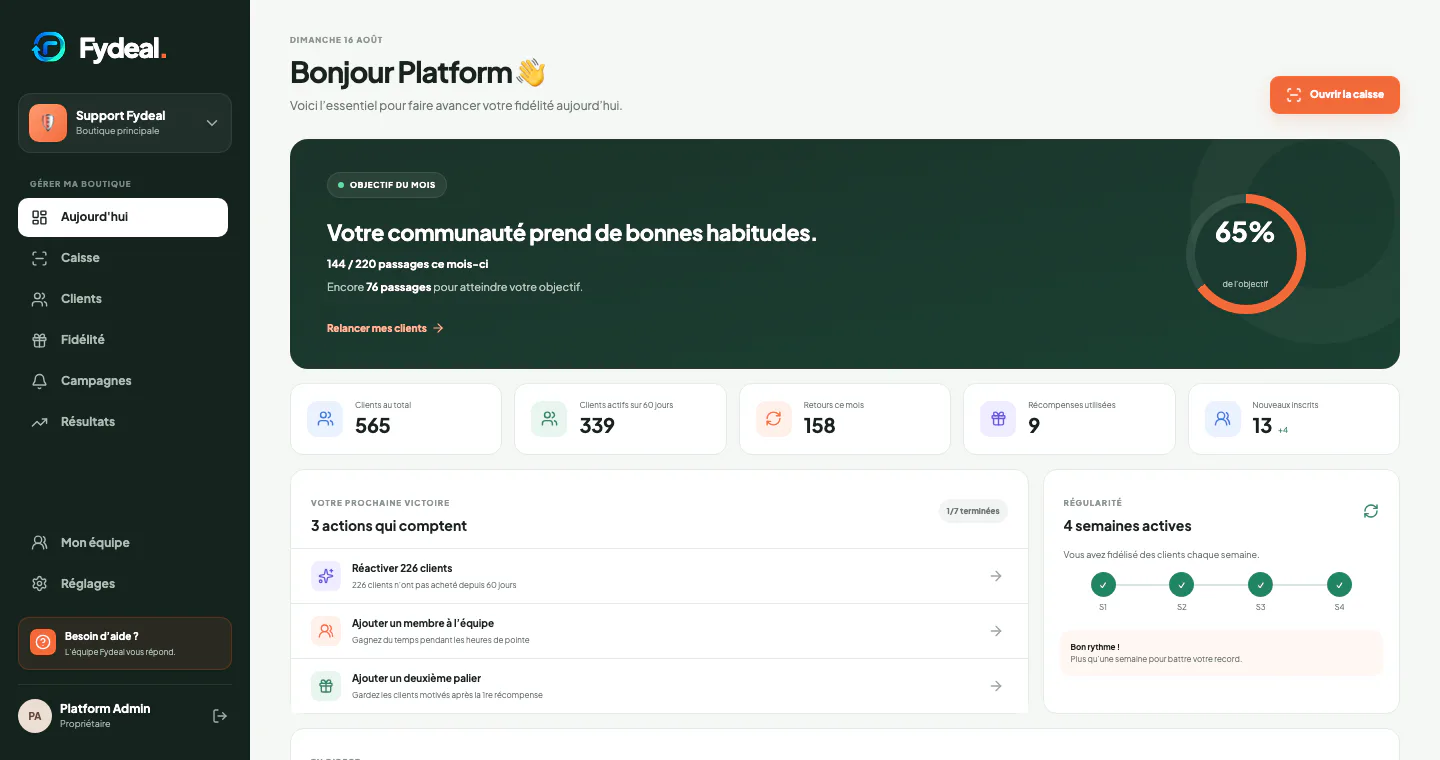Open the Clients actifs sur 60 jours card
Screen dimensions: 1440x760
point(620,419)
